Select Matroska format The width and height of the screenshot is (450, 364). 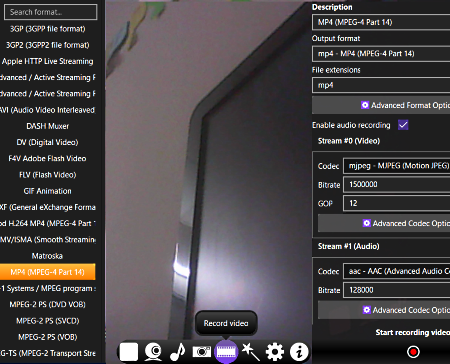(48, 256)
